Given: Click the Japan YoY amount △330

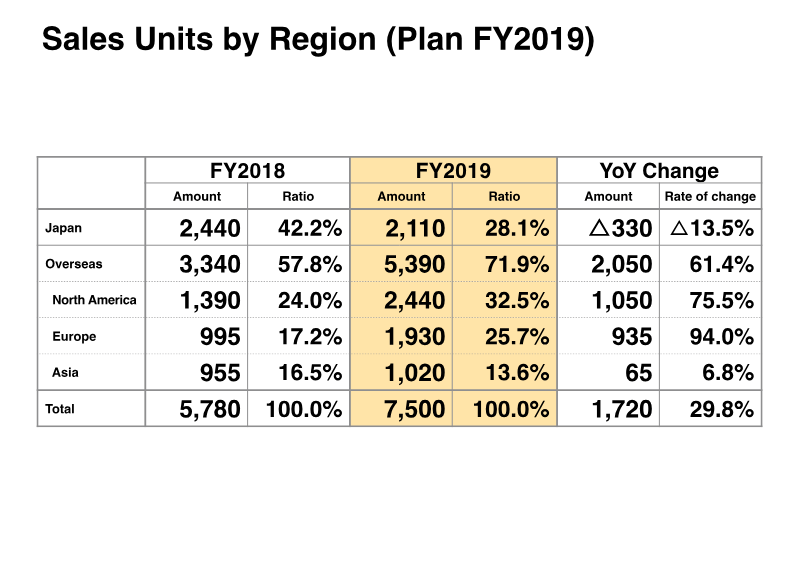Looking at the screenshot, I should click(x=620, y=229).
